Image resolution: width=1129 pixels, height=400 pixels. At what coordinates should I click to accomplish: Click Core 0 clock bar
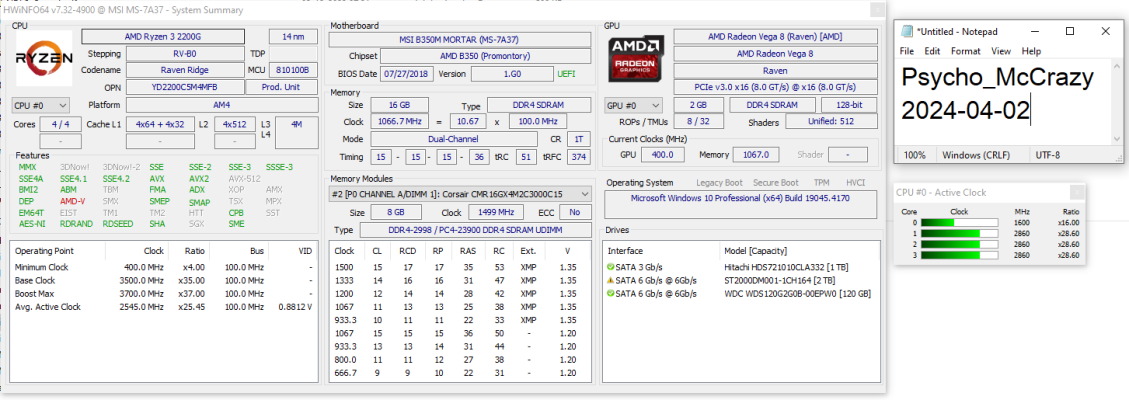coord(960,223)
